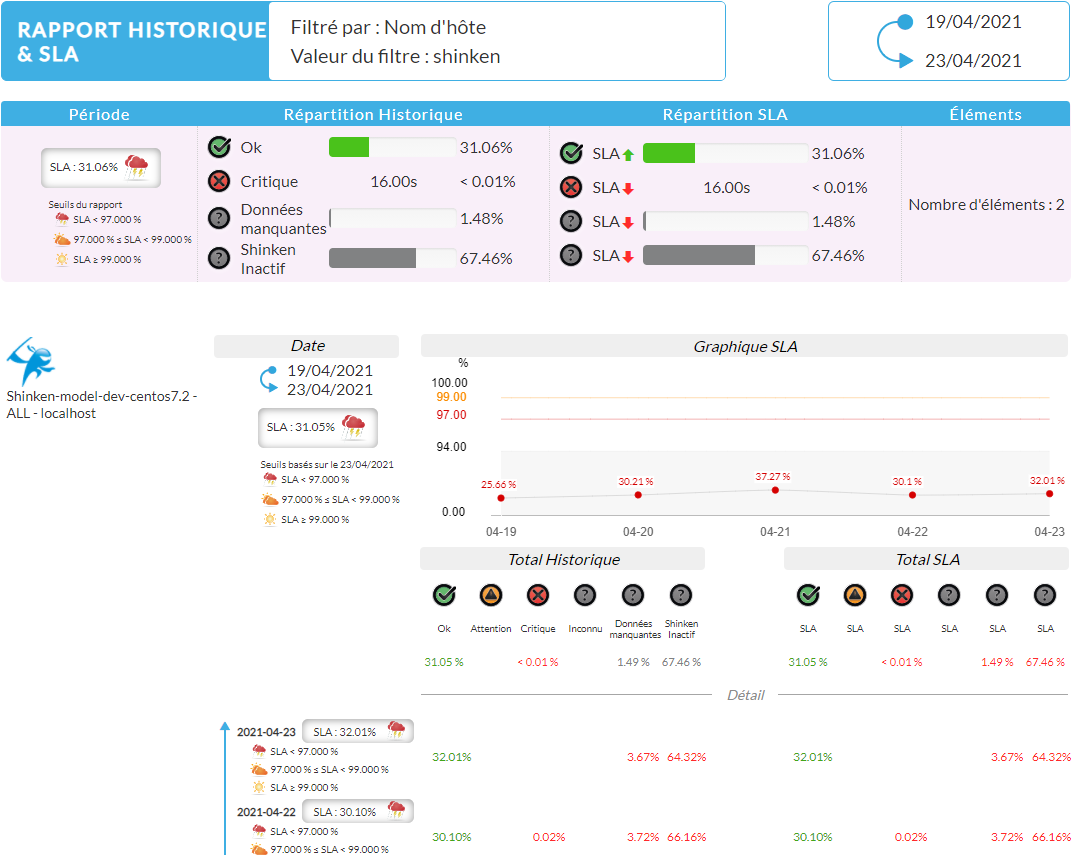The height and width of the screenshot is (855, 1072).
Task: Click the red X icon under Total SLA
Action: click(902, 596)
